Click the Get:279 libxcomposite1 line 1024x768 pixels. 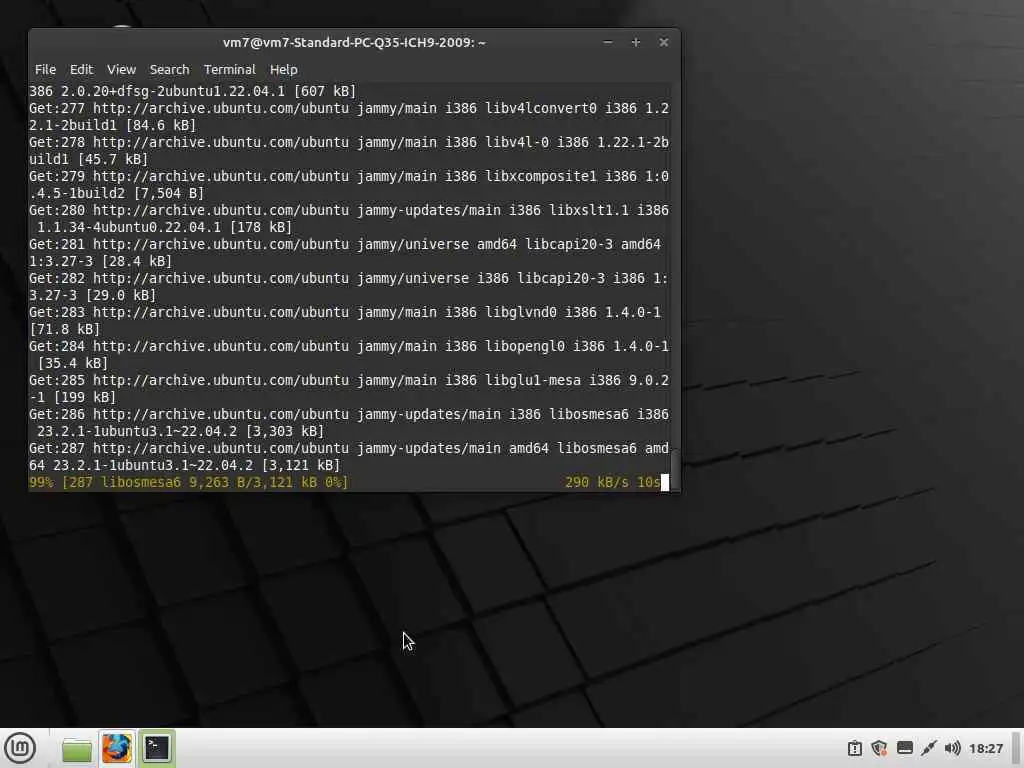tap(349, 184)
